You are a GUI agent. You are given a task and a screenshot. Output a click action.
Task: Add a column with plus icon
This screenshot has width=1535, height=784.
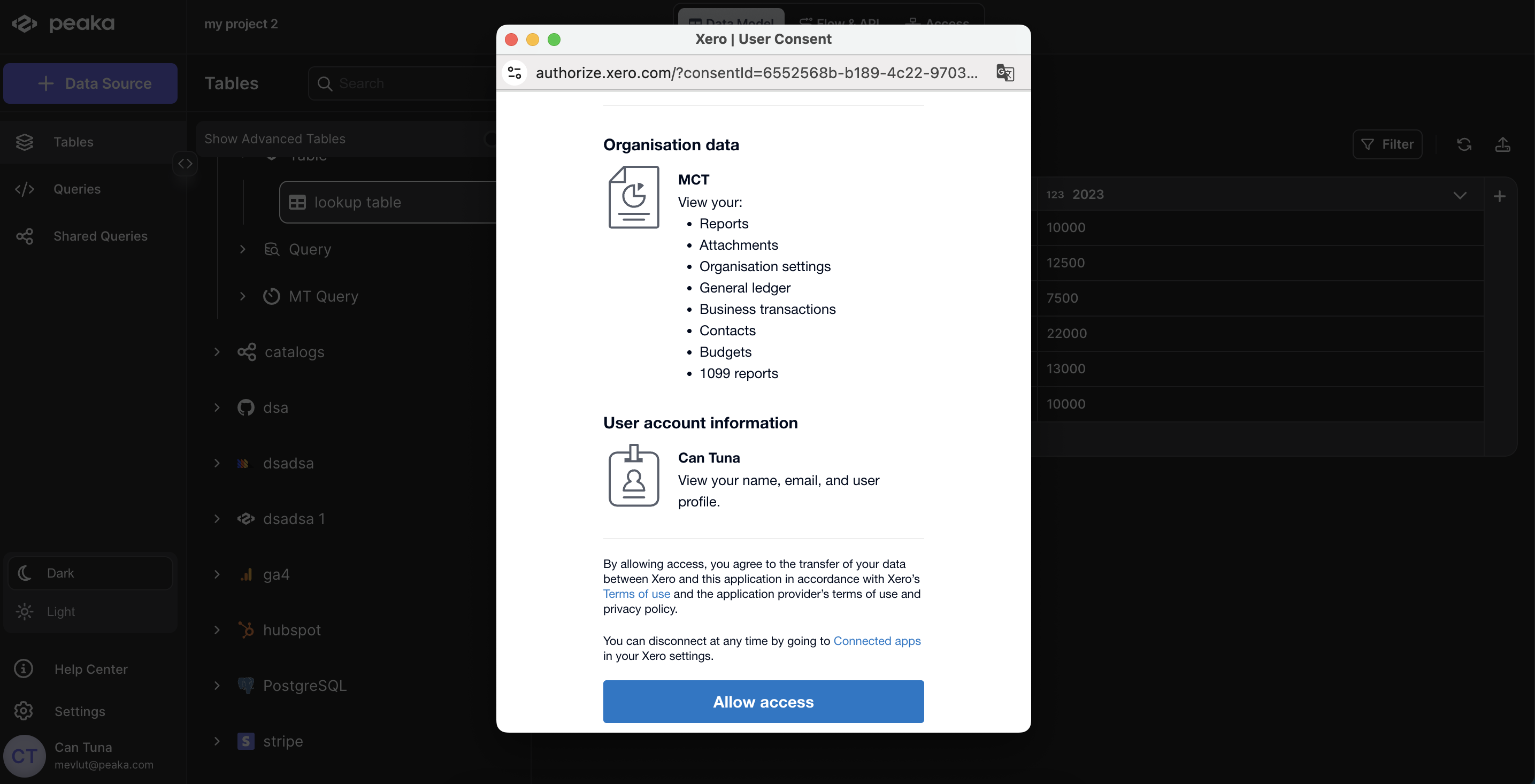1500,196
